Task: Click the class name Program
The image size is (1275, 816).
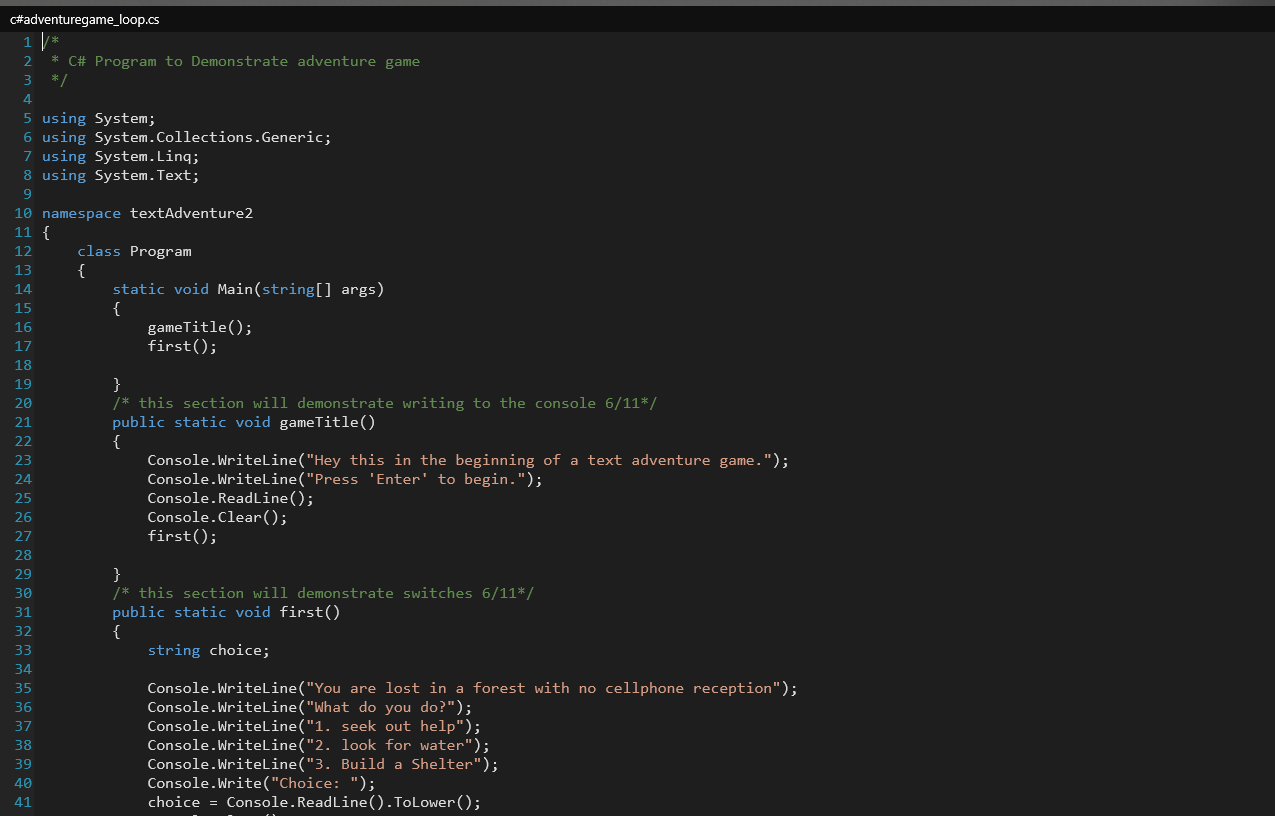Action: 160,250
